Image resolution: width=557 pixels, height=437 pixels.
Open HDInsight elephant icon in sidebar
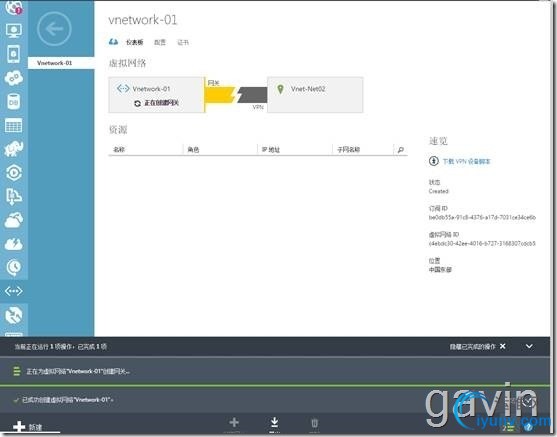click(13, 149)
